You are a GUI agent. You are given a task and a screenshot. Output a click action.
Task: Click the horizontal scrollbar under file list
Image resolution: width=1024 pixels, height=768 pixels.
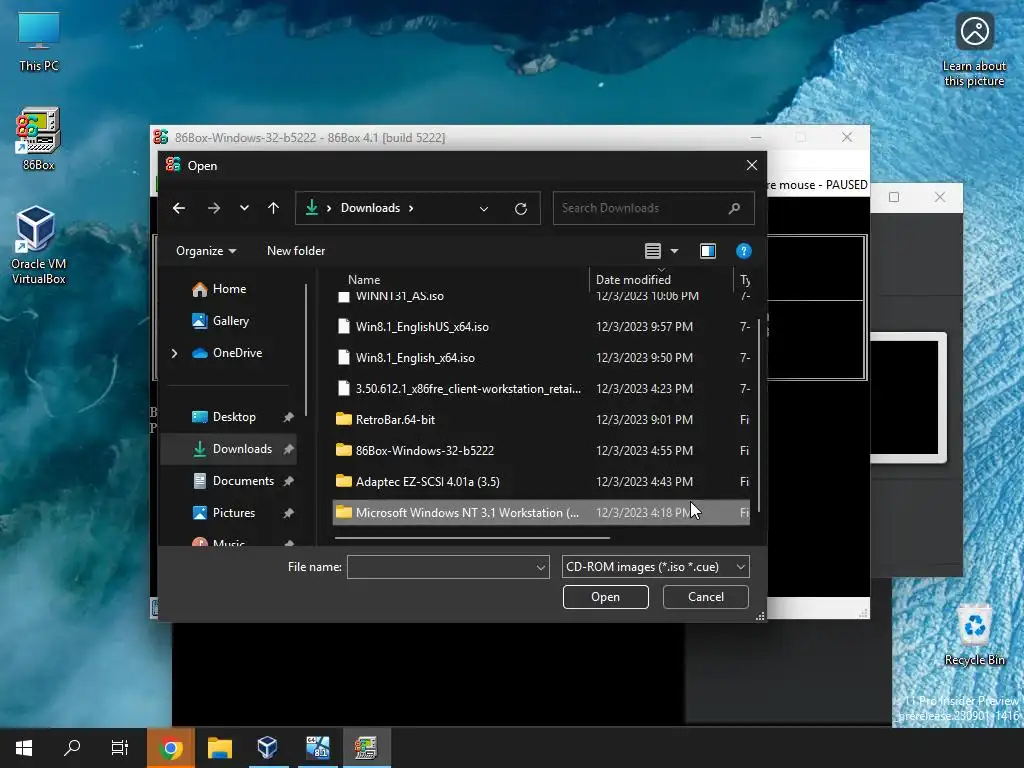pyautogui.click(x=472, y=538)
